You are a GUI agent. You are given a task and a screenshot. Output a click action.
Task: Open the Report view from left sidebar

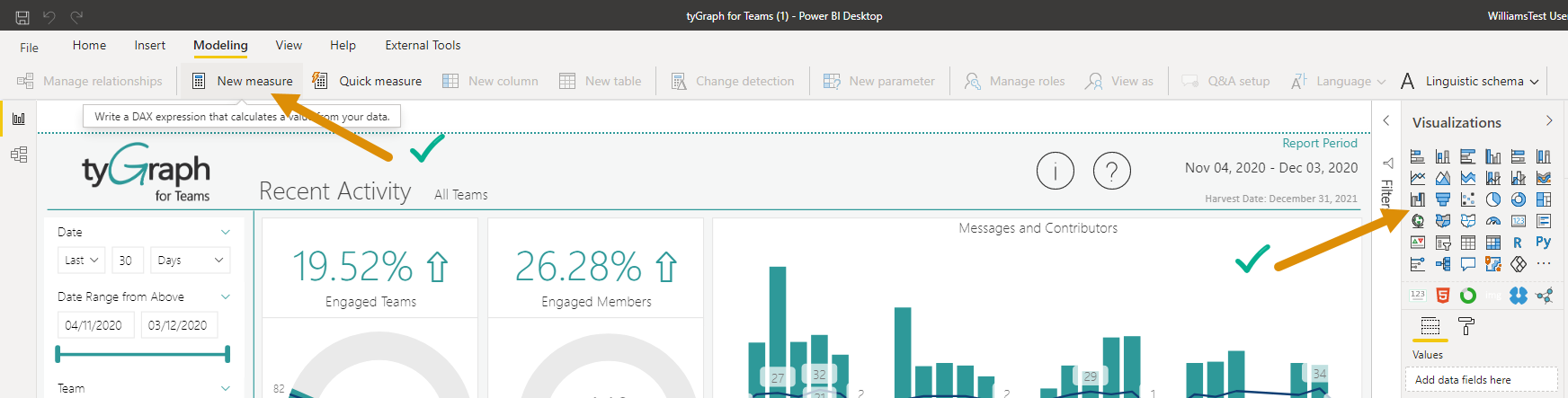19,119
